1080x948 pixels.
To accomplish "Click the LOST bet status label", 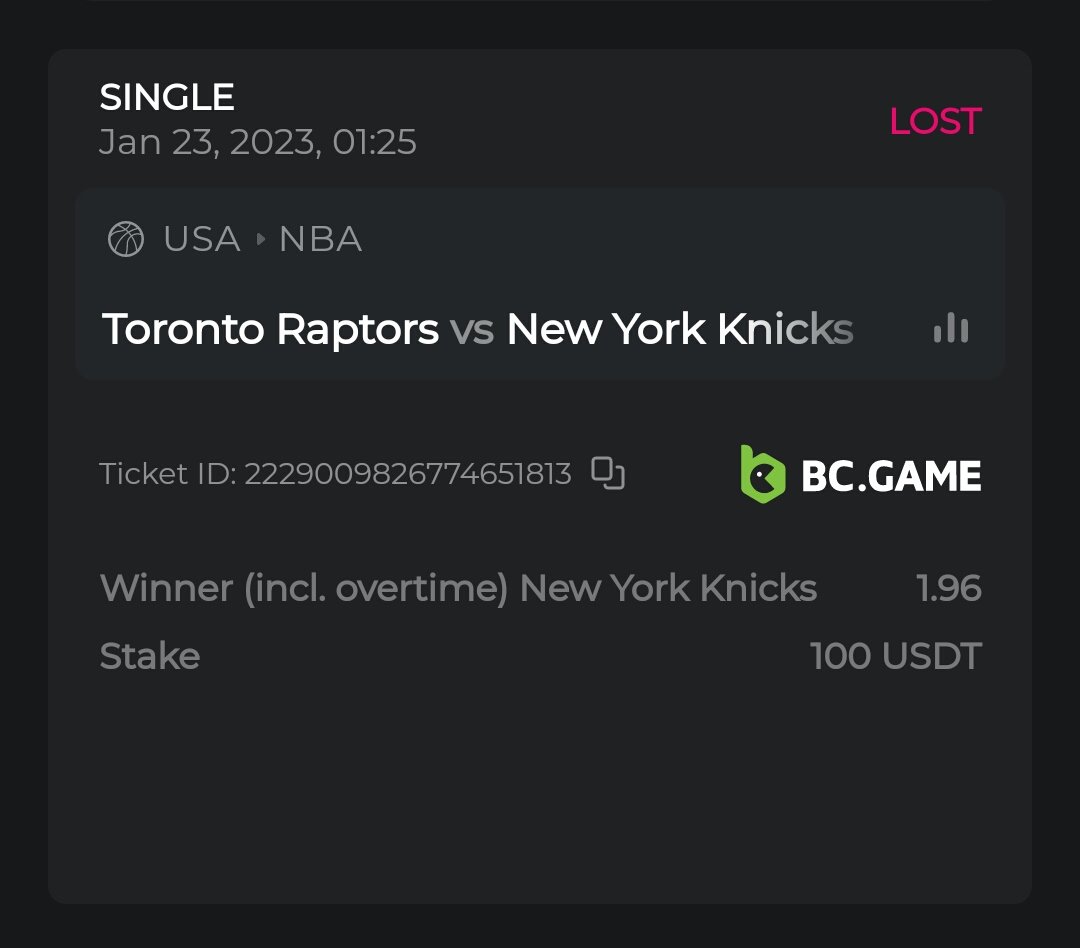I will [x=935, y=121].
